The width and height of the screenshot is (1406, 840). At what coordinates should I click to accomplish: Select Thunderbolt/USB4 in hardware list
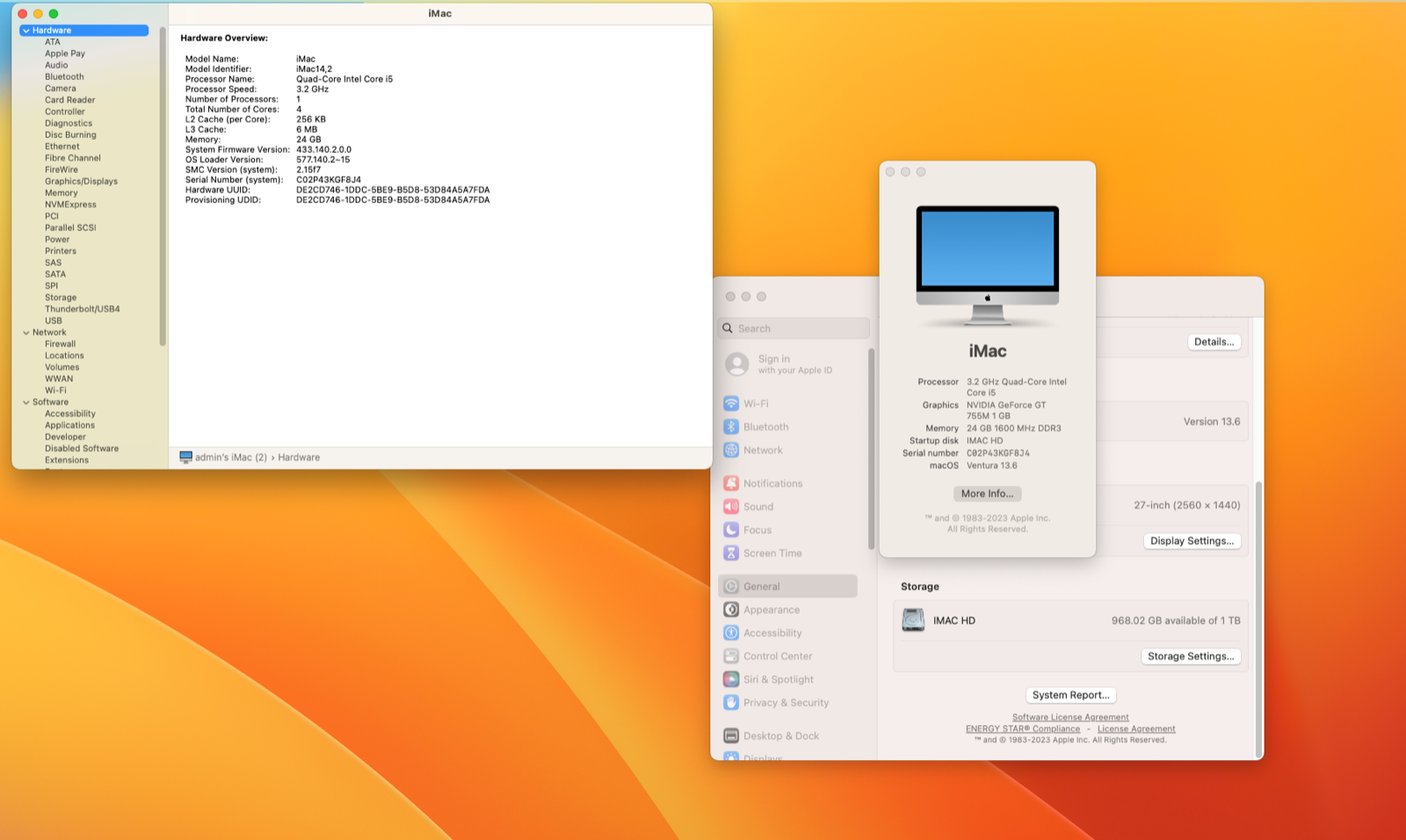click(x=83, y=309)
